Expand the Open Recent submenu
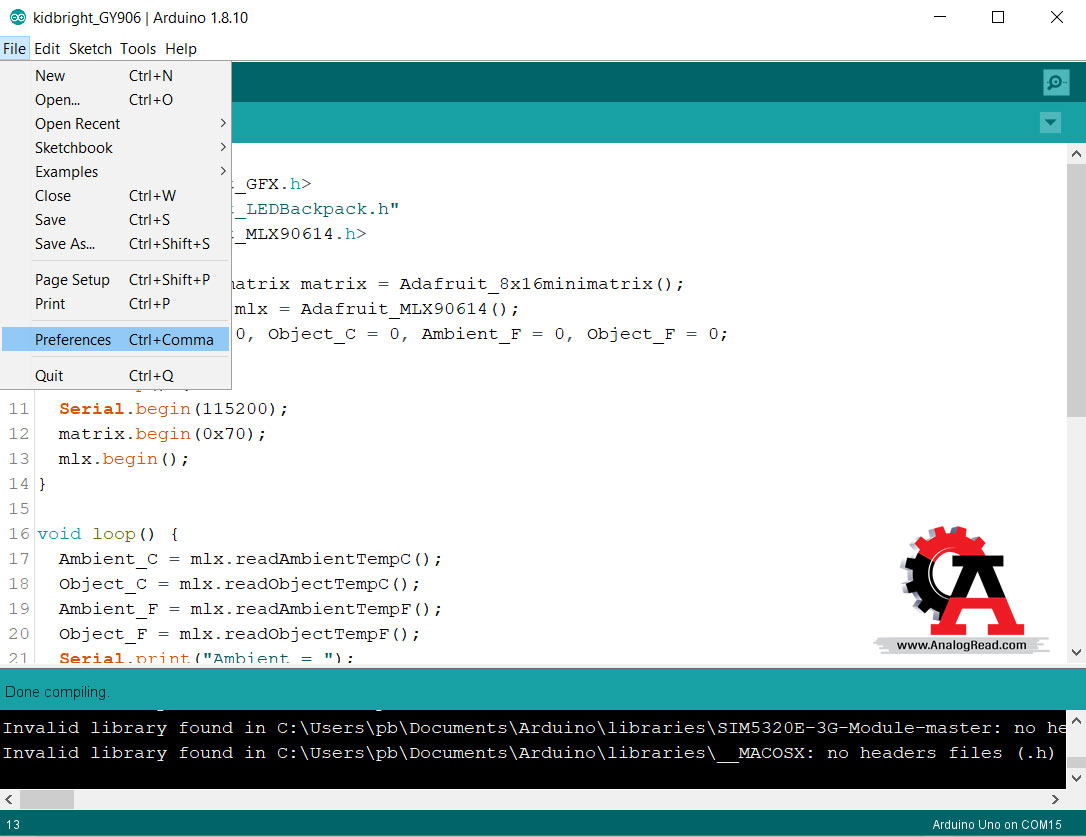The height and width of the screenshot is (837, 1086). (x=116, y=123)
